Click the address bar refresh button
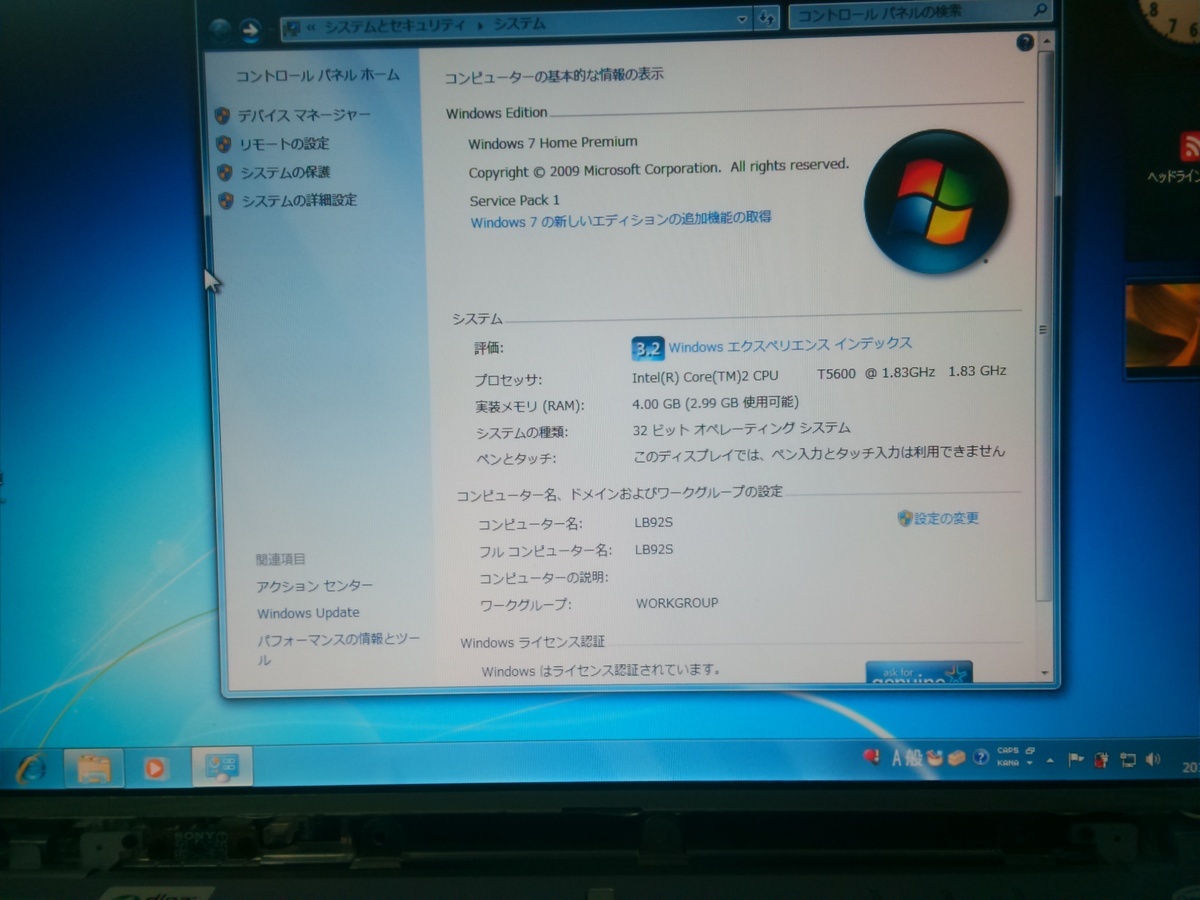 coord(766,18)
